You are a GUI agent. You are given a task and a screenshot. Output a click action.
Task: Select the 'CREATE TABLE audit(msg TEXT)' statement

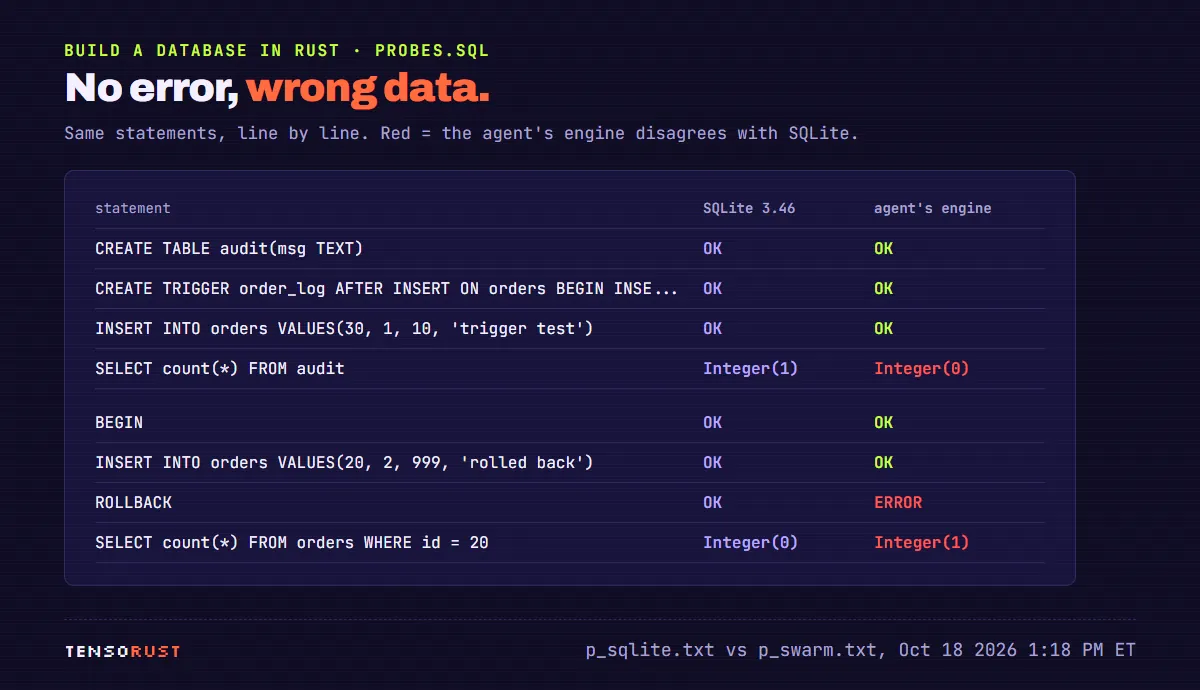pos(229,248)
